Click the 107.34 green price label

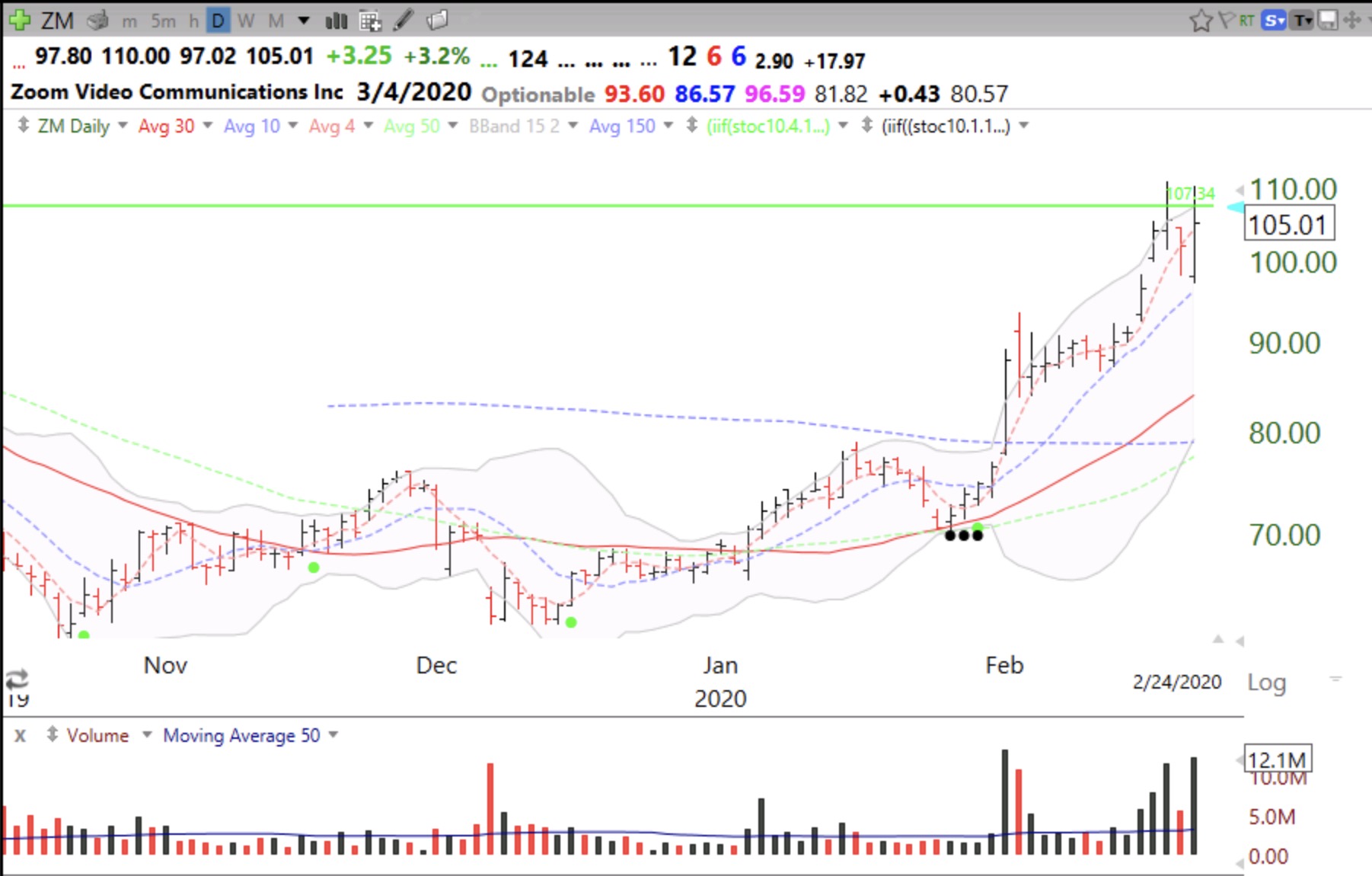coord(1191,193)
